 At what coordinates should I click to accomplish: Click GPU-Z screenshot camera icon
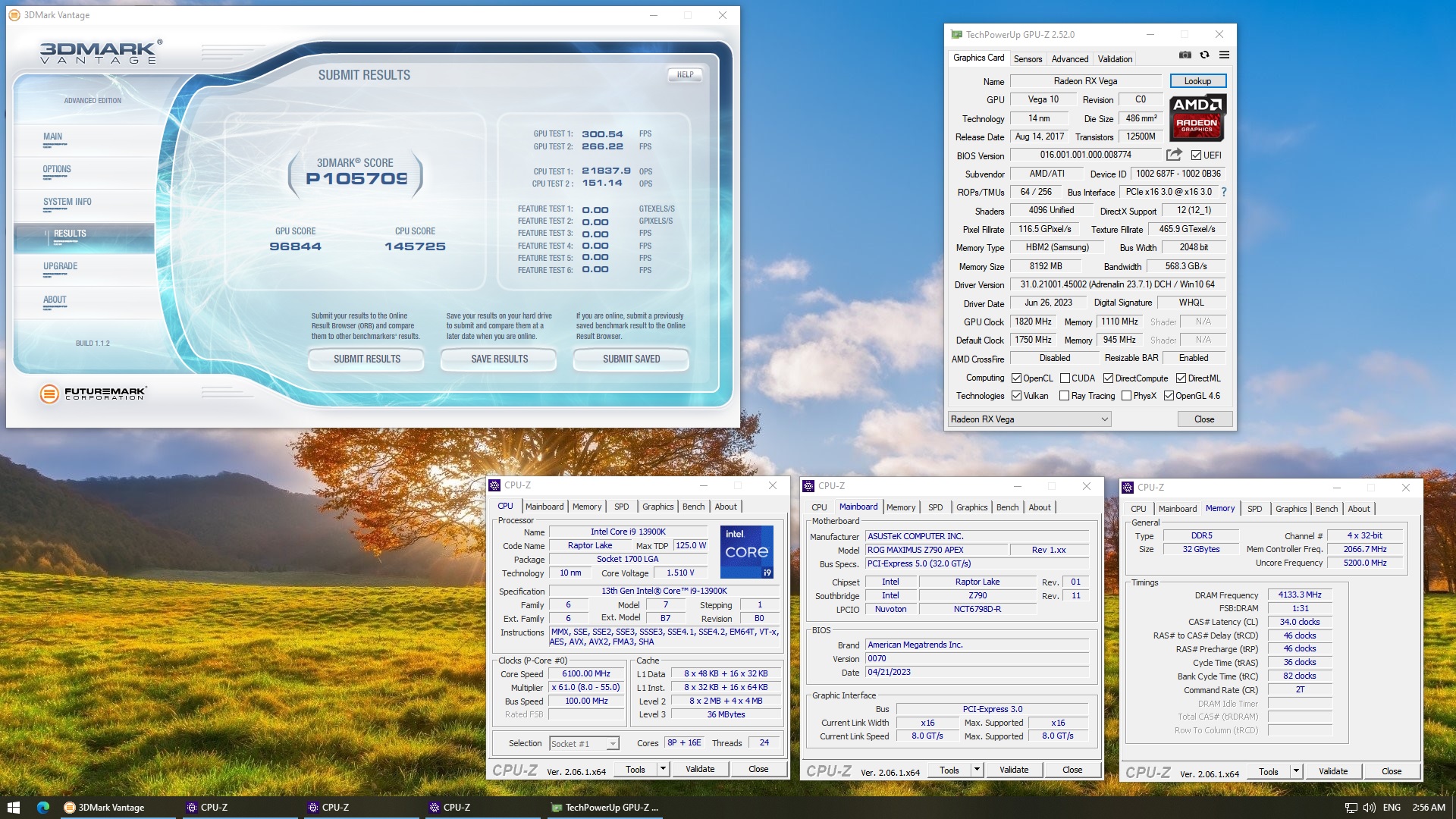pyautogui.click(x=1185, y=55)
